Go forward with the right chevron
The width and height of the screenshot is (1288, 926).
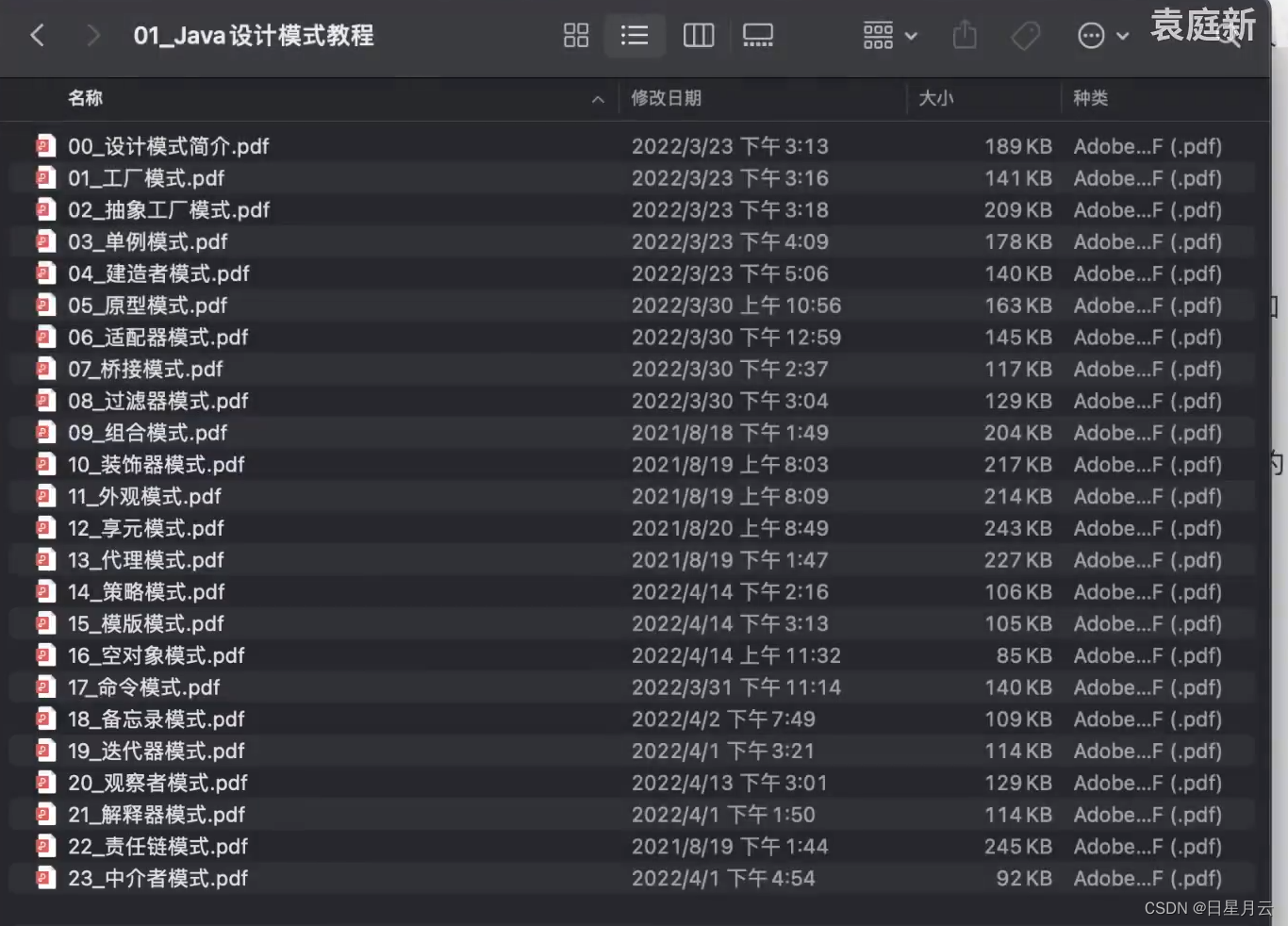click(x=92, y=36)
